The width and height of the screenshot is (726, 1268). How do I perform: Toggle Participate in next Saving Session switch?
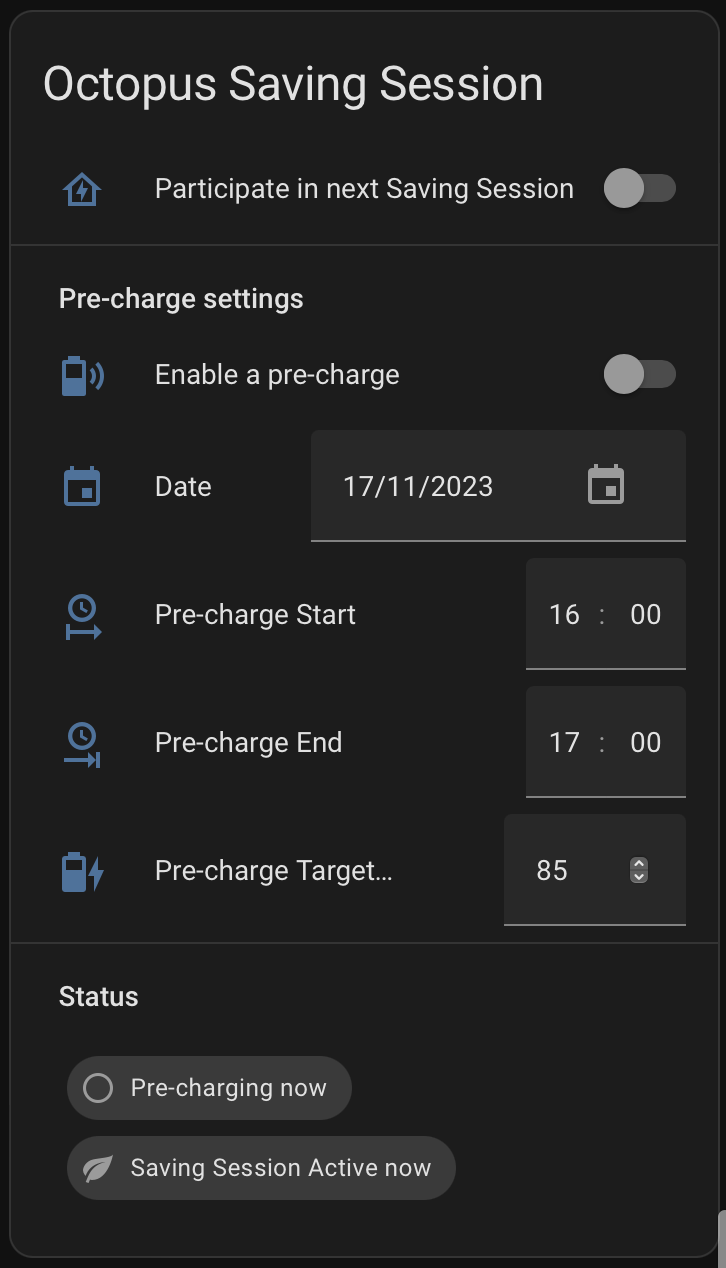[640, 188]
